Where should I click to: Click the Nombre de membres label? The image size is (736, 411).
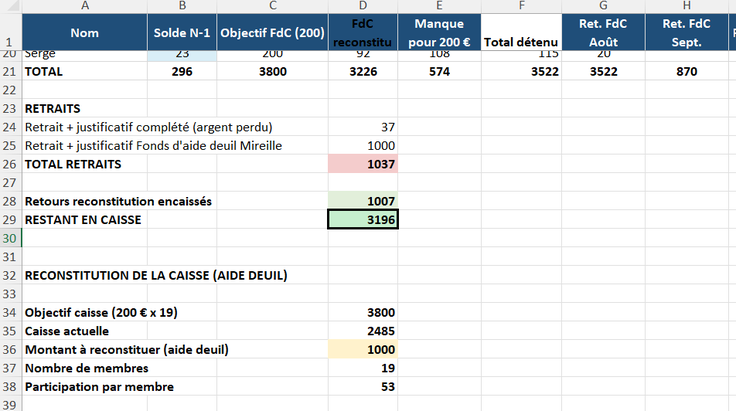click(x=86, y=368)
